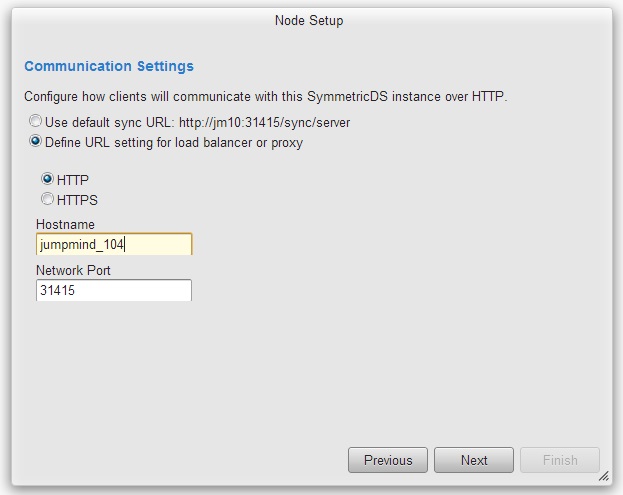623x495 pixels.
Task: Advance with the Next button
Action: click(x=474, y=460)
